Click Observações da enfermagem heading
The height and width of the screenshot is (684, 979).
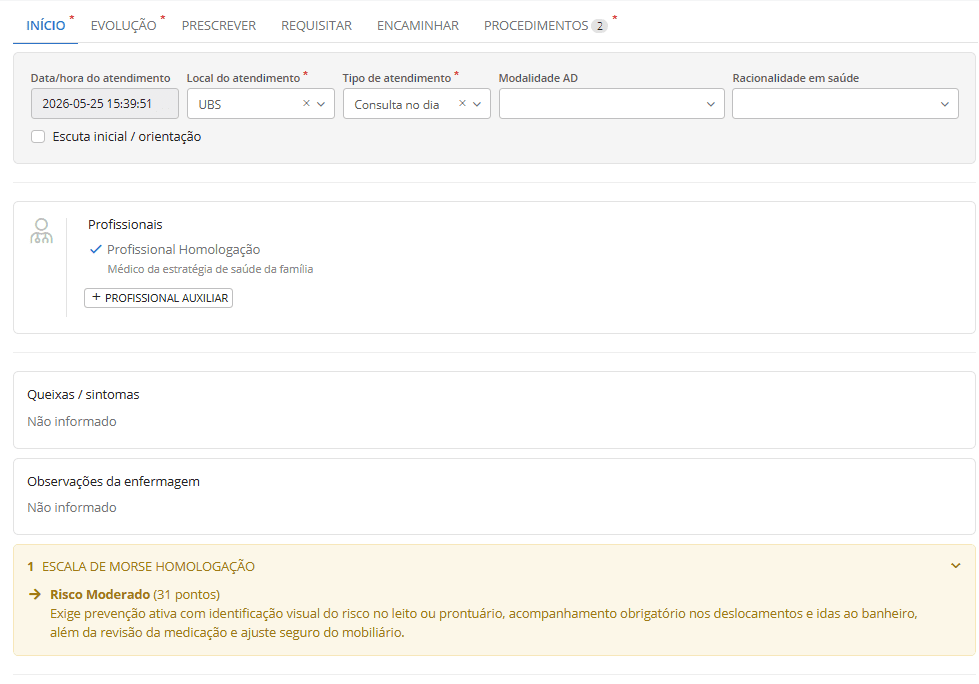113,481
